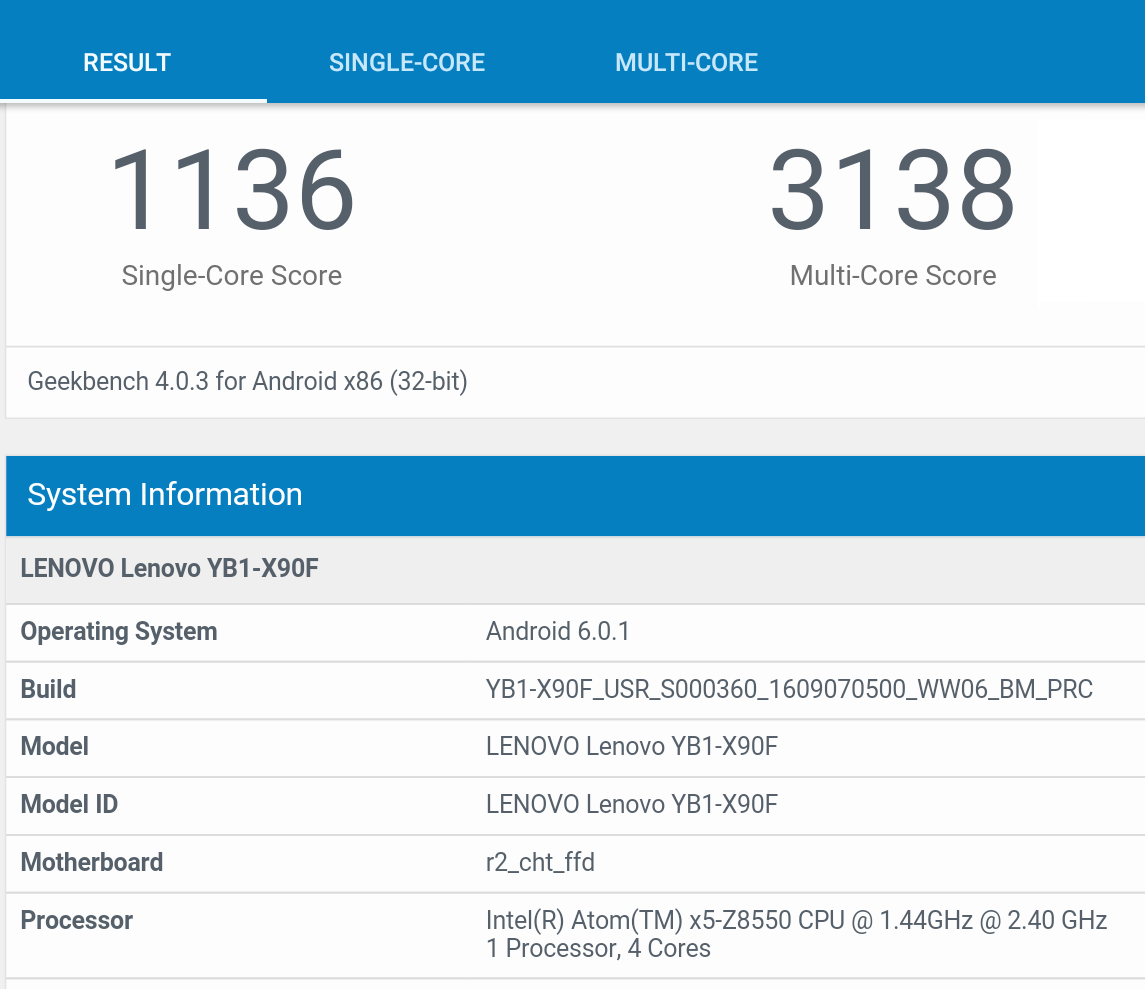Image resolution: width=1145 pixels, height=989 pixels.
Task: Click the Geekbench 4.0.3 version text
Action: tap(248, 381)
